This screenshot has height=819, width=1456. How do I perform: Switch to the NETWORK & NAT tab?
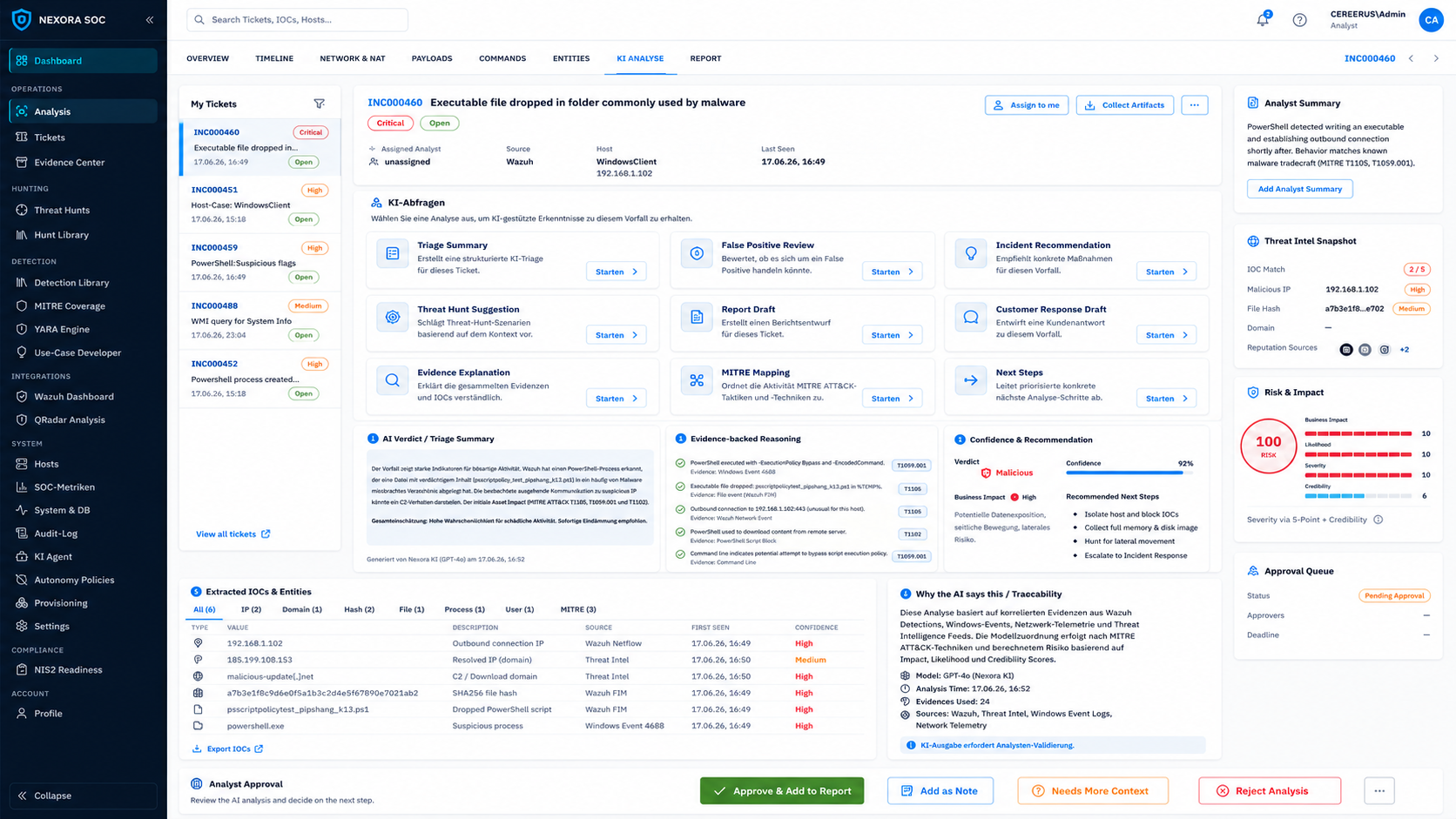pos(353,58)
